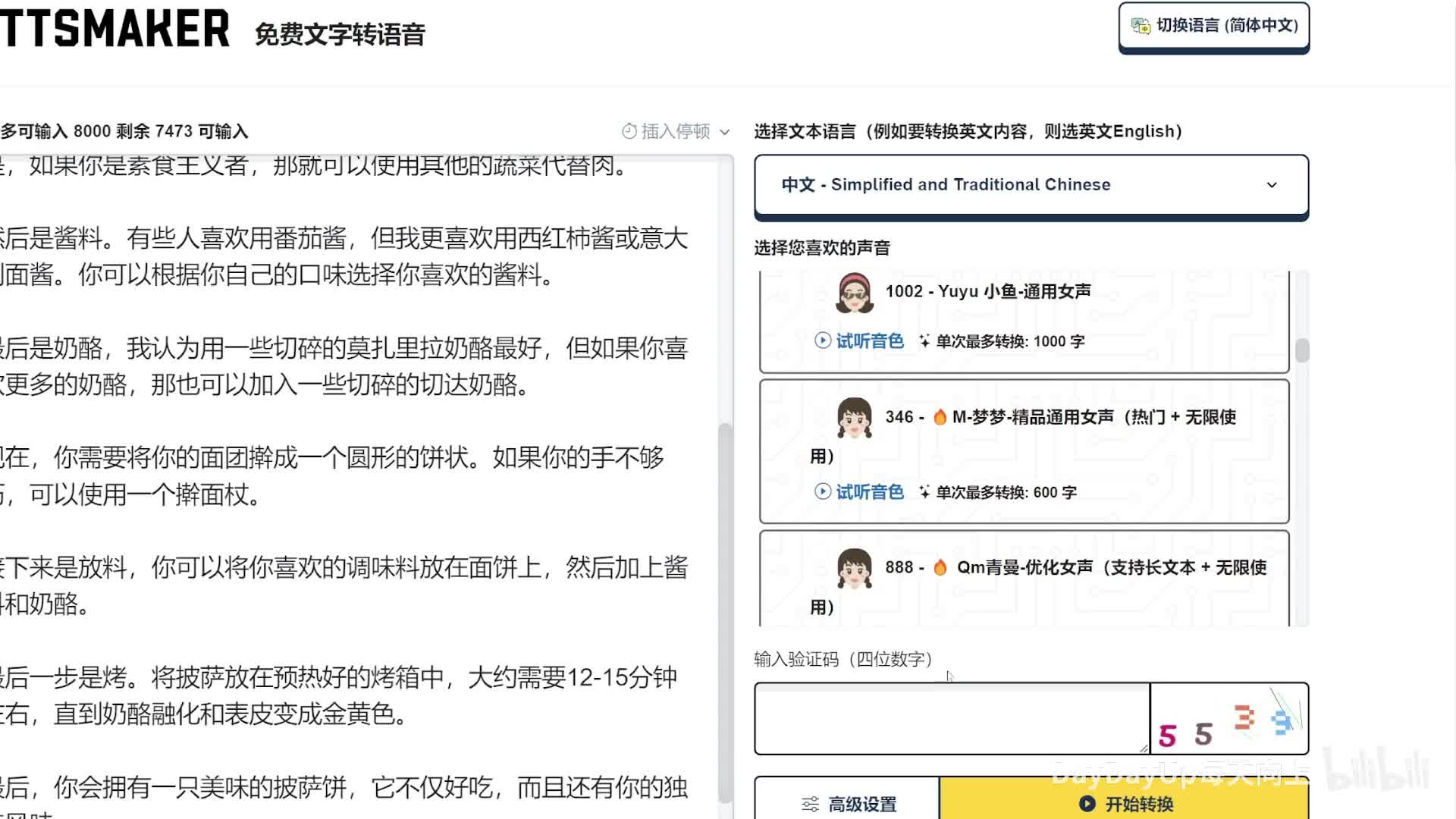Screen dimensions: 1456x819
Task: Click the TTSMAKER logo
Action: [x=115, y=29]
